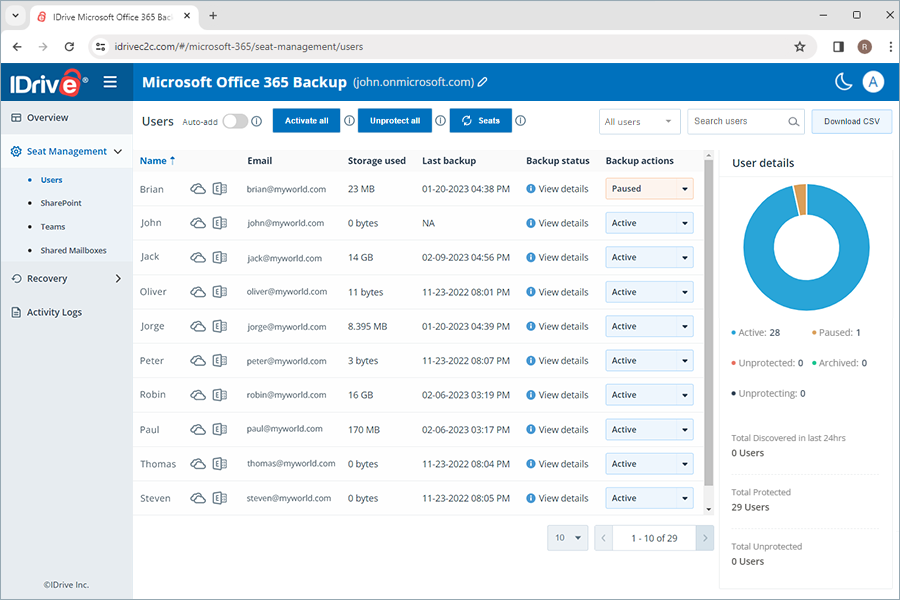Screen dimensions: 900x600
Task: Click the Active: 28 legend entry
Action: point(755,332)
